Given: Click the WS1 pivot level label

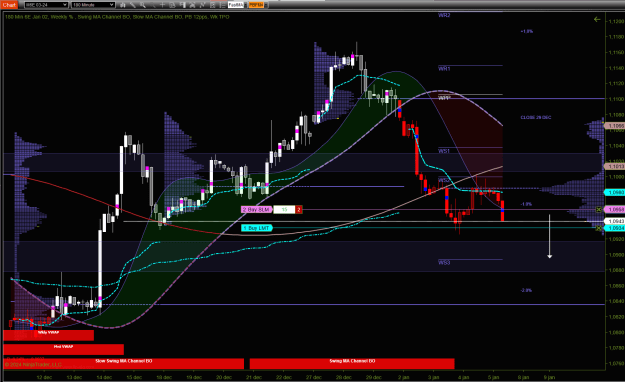Looking at the screenshot, I should [444, 151].
